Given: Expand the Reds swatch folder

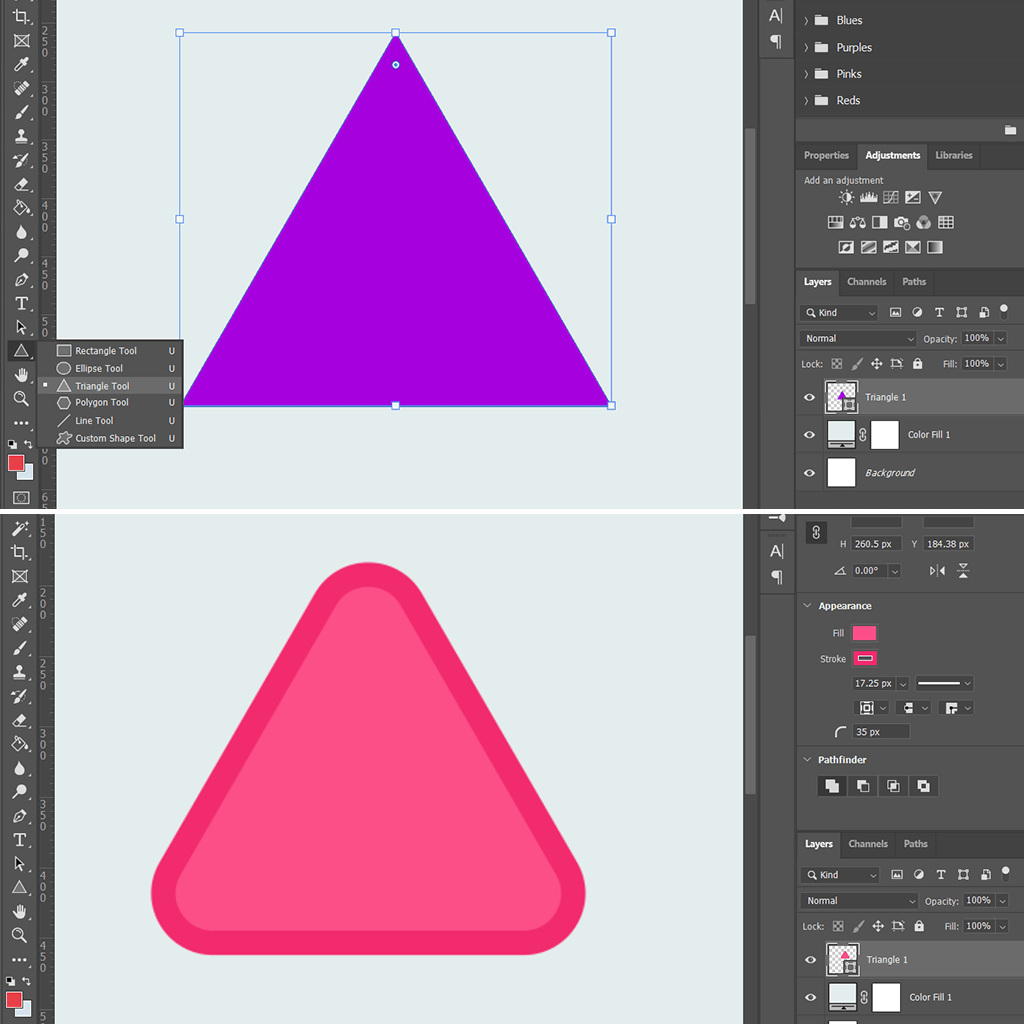Looking at the screenshot, I should pos(807,101).
